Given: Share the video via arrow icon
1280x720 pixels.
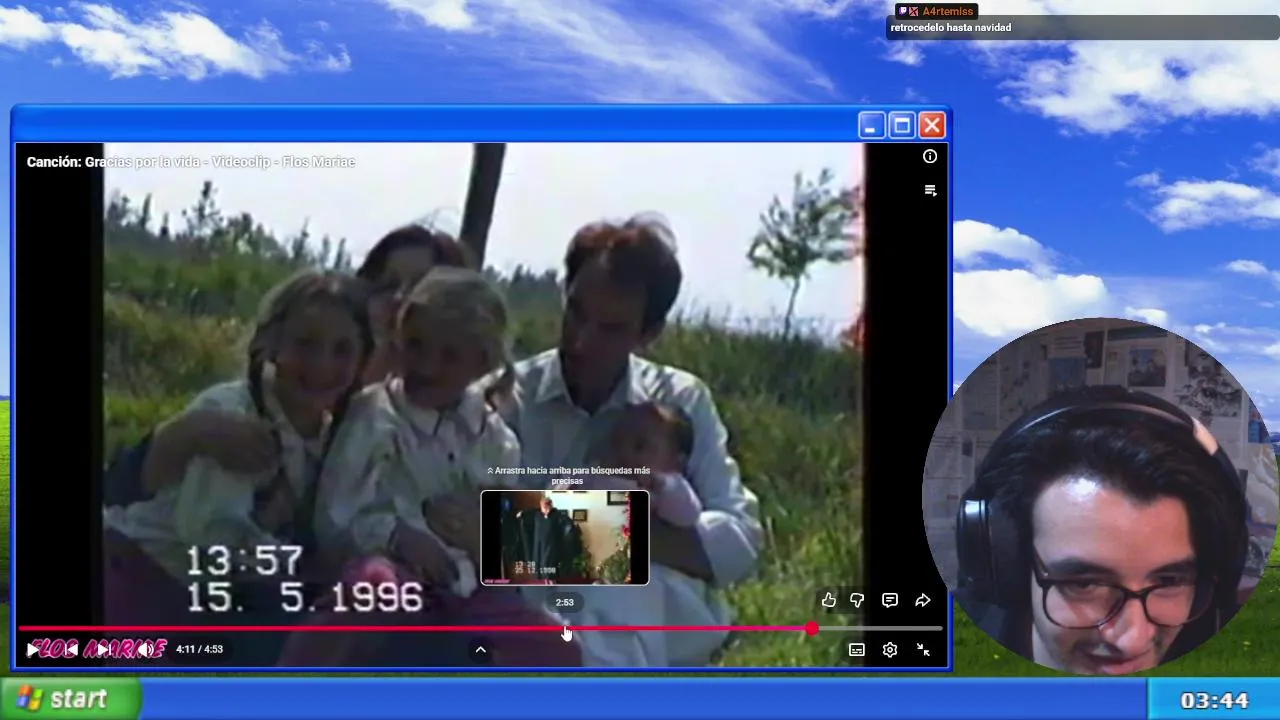Looking at the screenshot, I should point(923,600).
